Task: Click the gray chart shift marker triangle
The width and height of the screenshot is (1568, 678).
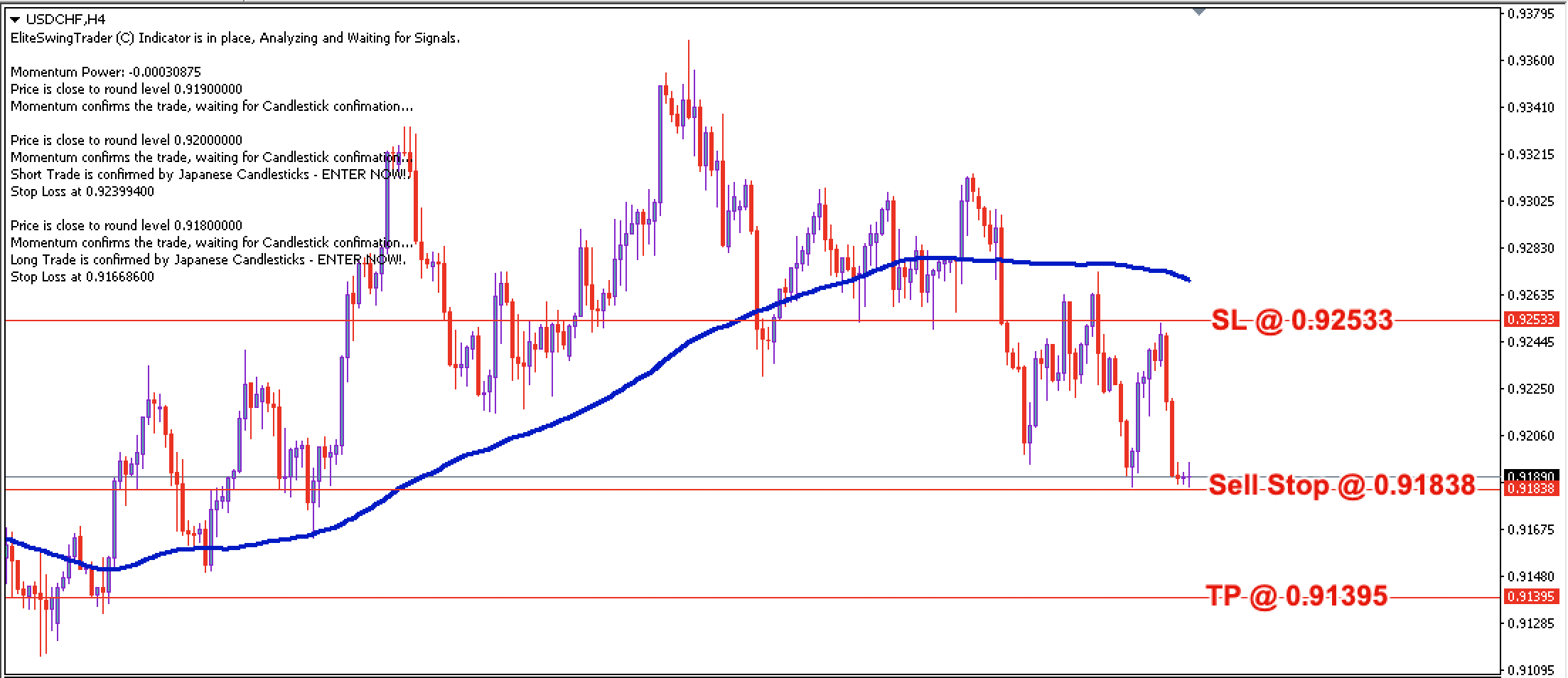Action: tap(1199, 12)
